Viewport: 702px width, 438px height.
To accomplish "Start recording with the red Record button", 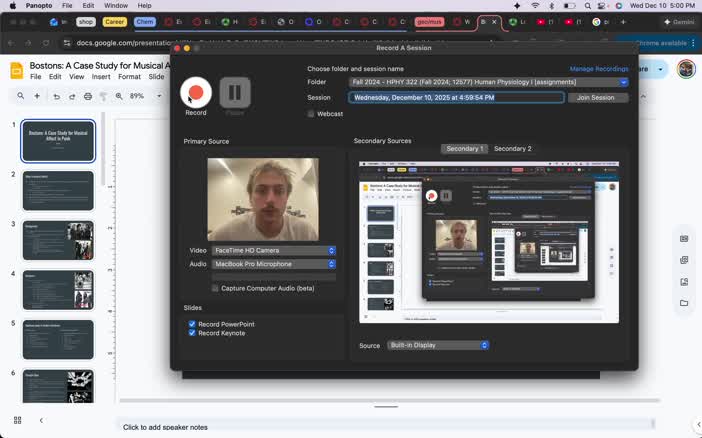I will coord(196,93).
